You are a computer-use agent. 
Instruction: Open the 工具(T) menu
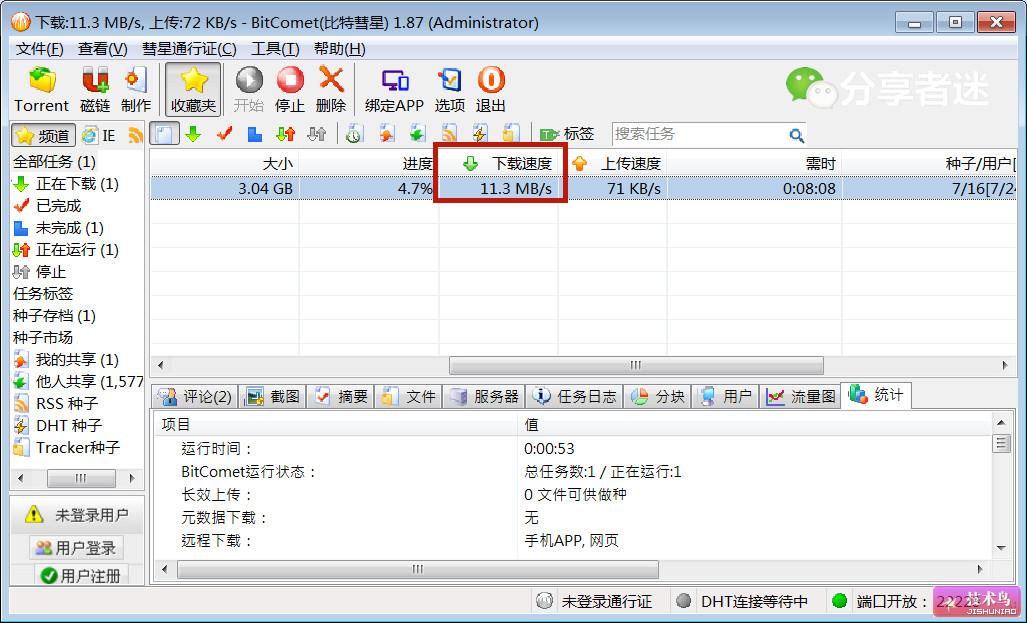click(x=275, y=49)
